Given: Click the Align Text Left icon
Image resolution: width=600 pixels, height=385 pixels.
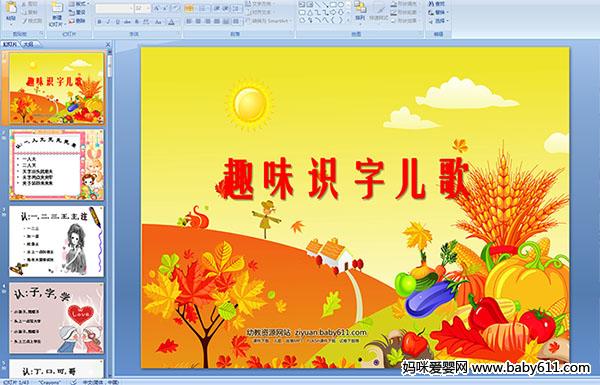Looking at the screenshot, I should [189, 21].
